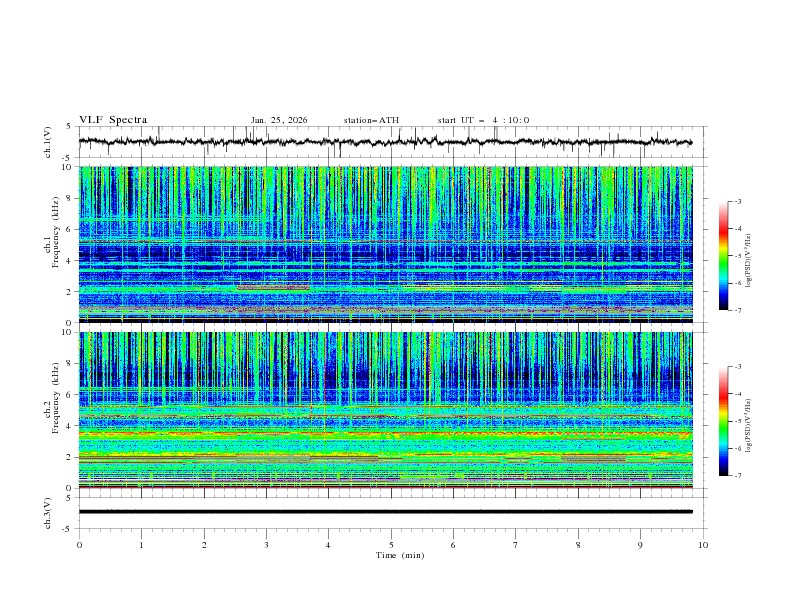The image size is (792, 612).
Task: Click the date "Jan. 25, 2026" in header
Action: click(x=279, y=120)
